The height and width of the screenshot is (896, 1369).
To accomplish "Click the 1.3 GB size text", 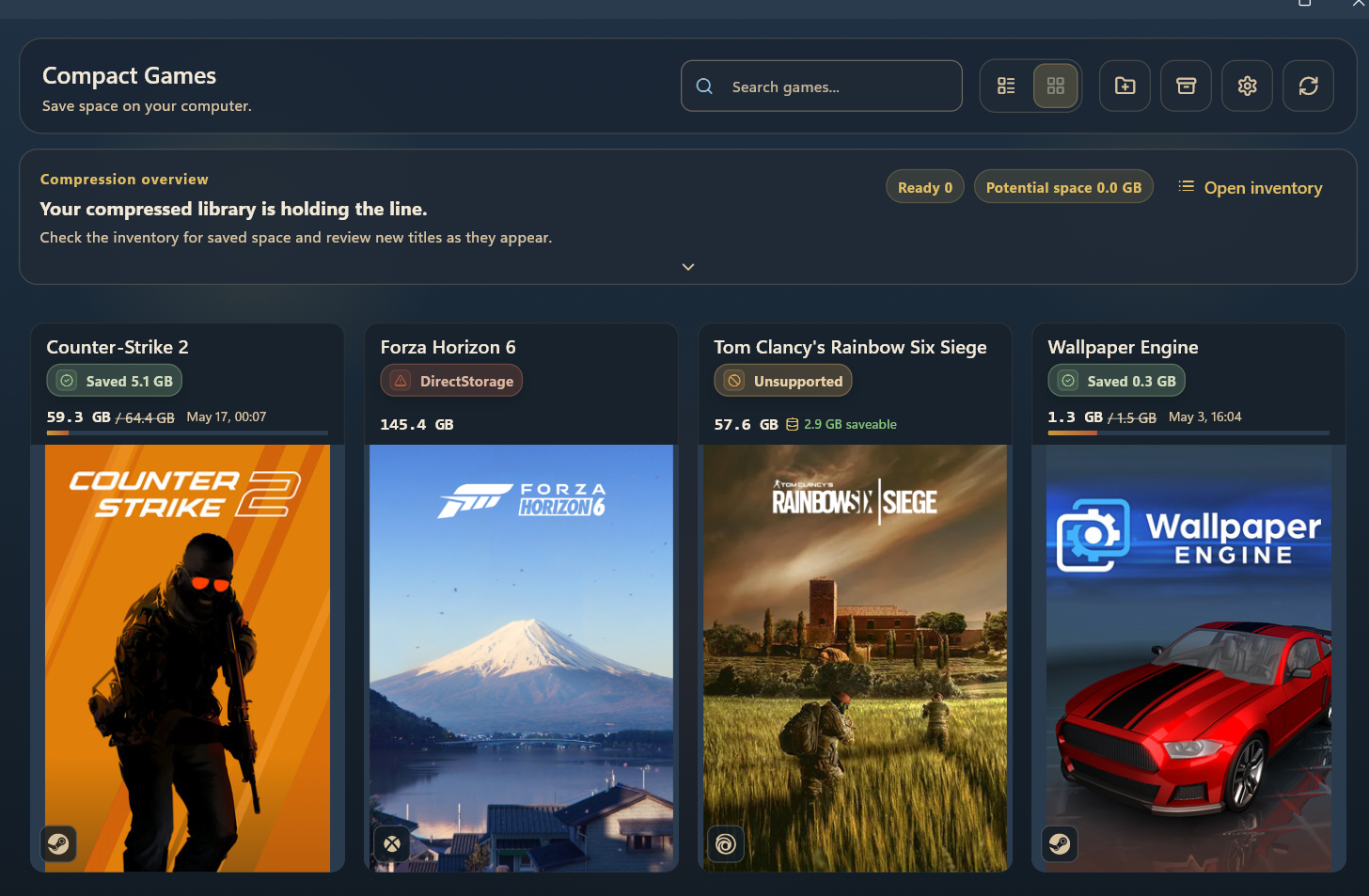I will [x=1075, y=417].
